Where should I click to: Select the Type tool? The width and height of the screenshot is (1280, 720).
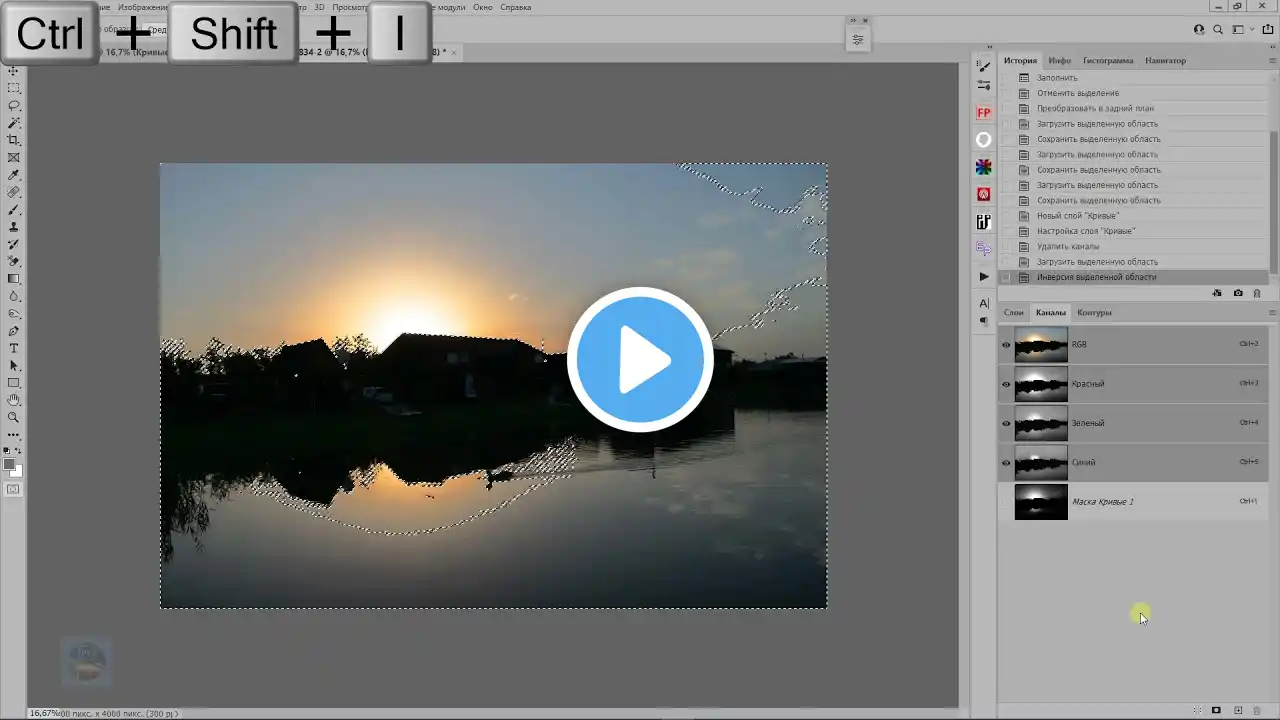(x=14, y=348)
